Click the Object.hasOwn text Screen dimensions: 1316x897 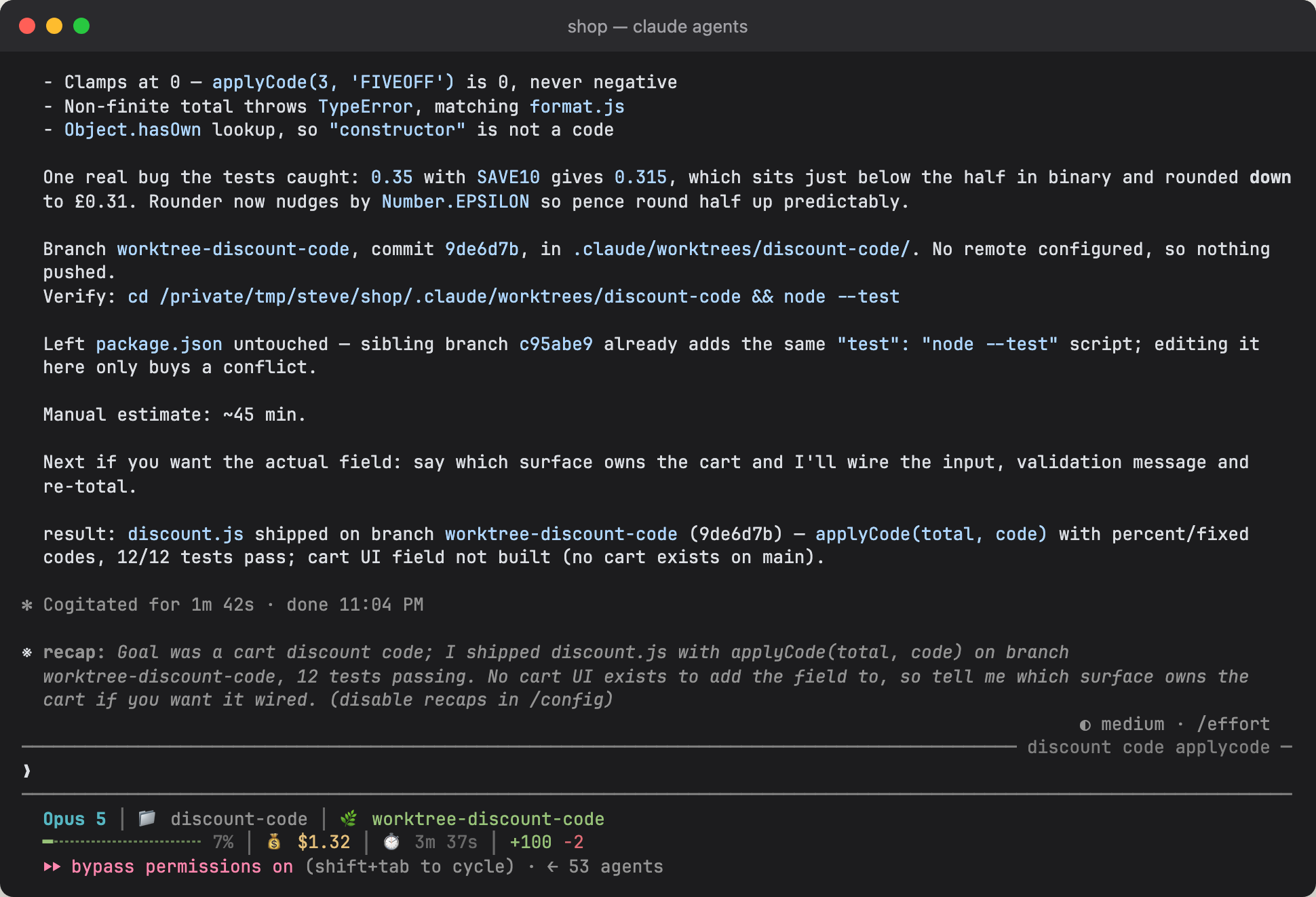pyautogui.click(x=132, y=130)
